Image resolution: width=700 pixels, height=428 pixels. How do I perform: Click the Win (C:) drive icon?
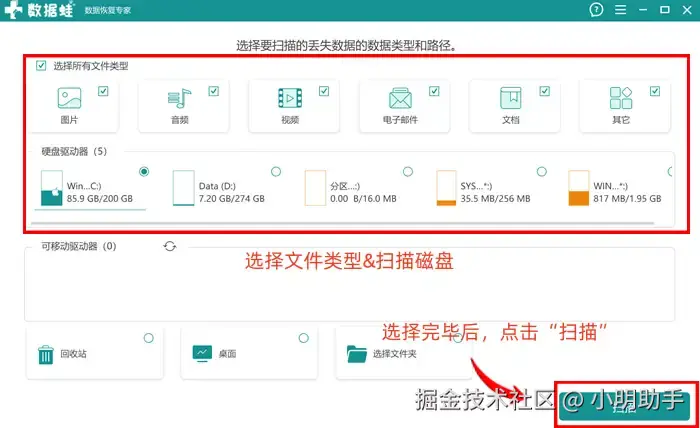click(x=51, y=188)
